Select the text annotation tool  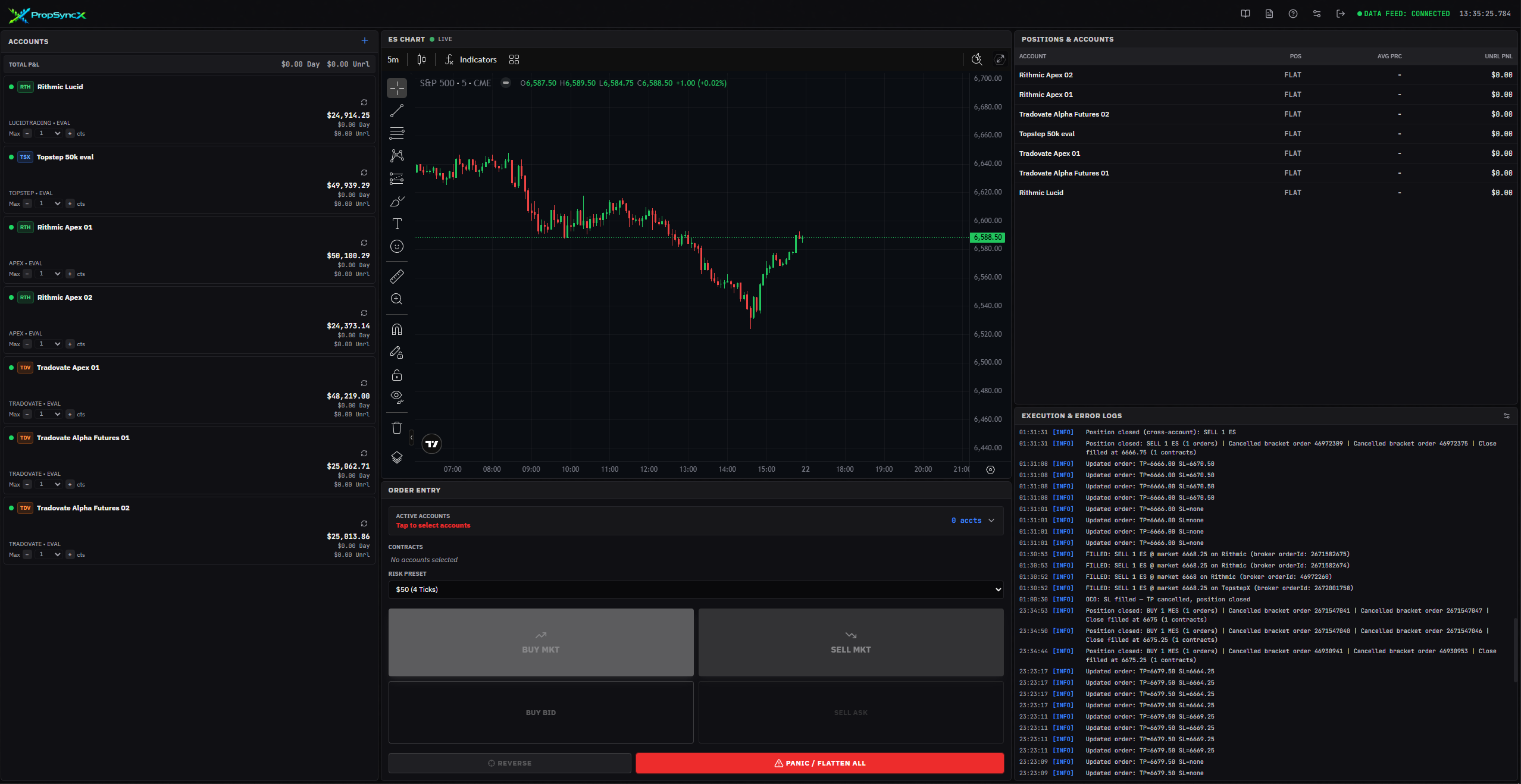pos(397,224)
